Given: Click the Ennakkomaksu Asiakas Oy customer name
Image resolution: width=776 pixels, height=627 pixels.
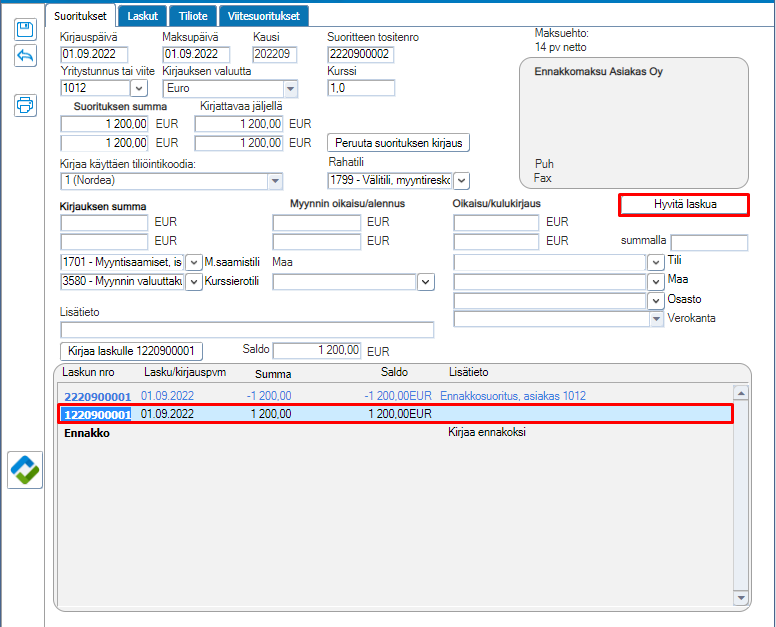Looking at the screenshot, I should click(598, 71).
